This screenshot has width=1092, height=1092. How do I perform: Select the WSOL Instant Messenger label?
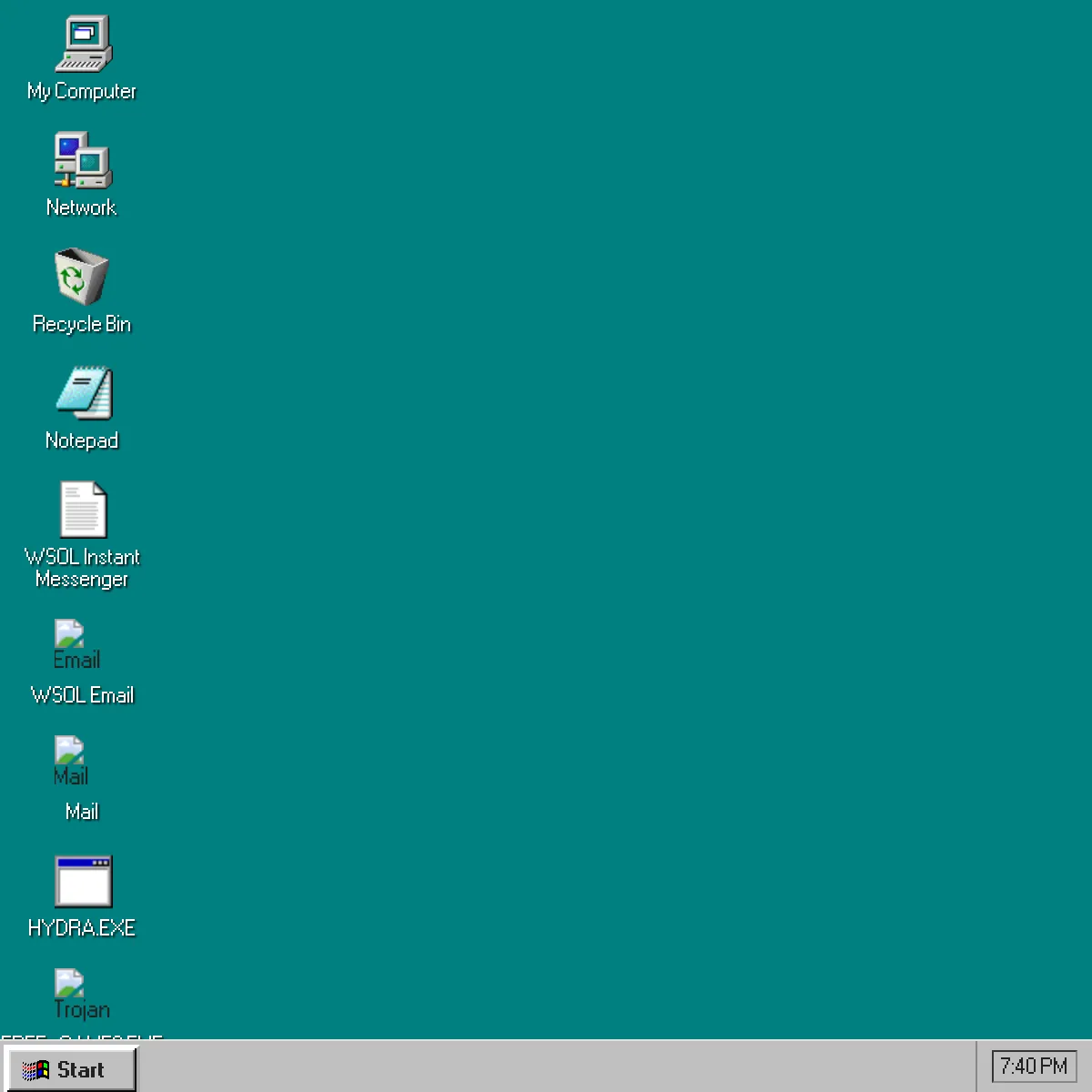pos(82,568)
